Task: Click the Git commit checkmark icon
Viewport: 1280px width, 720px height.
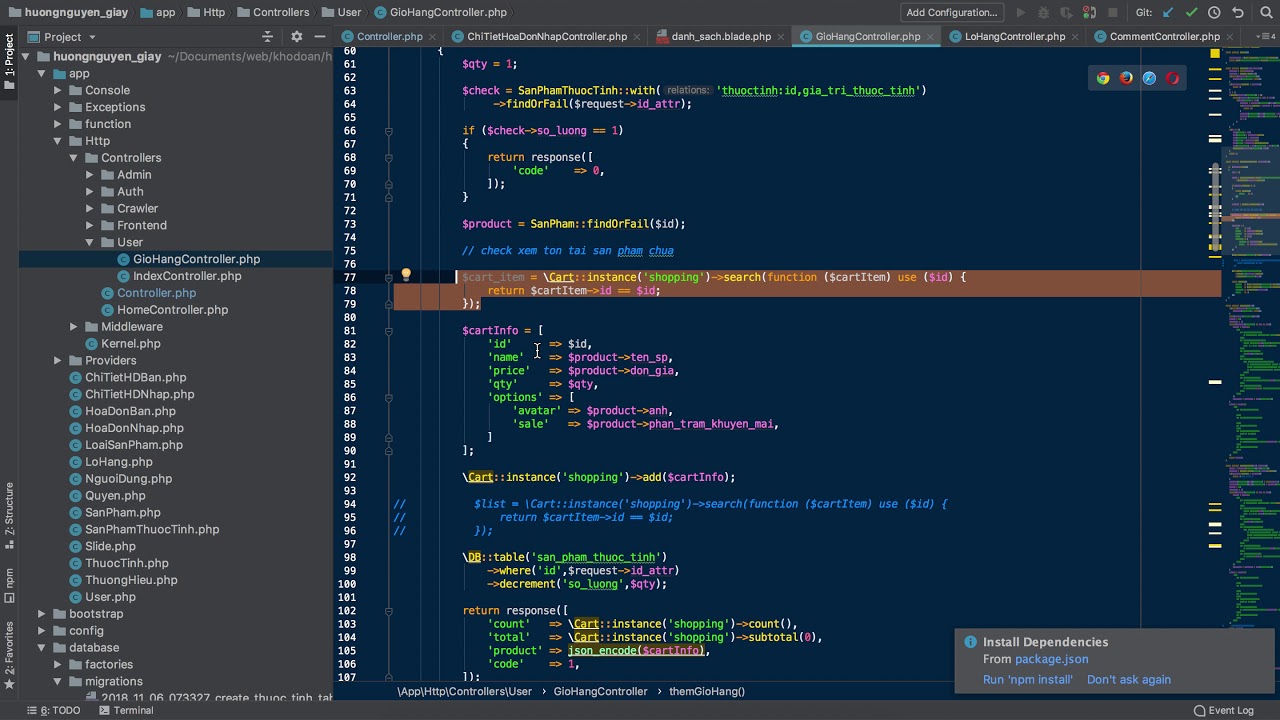Action: (x=1191, y=13)
